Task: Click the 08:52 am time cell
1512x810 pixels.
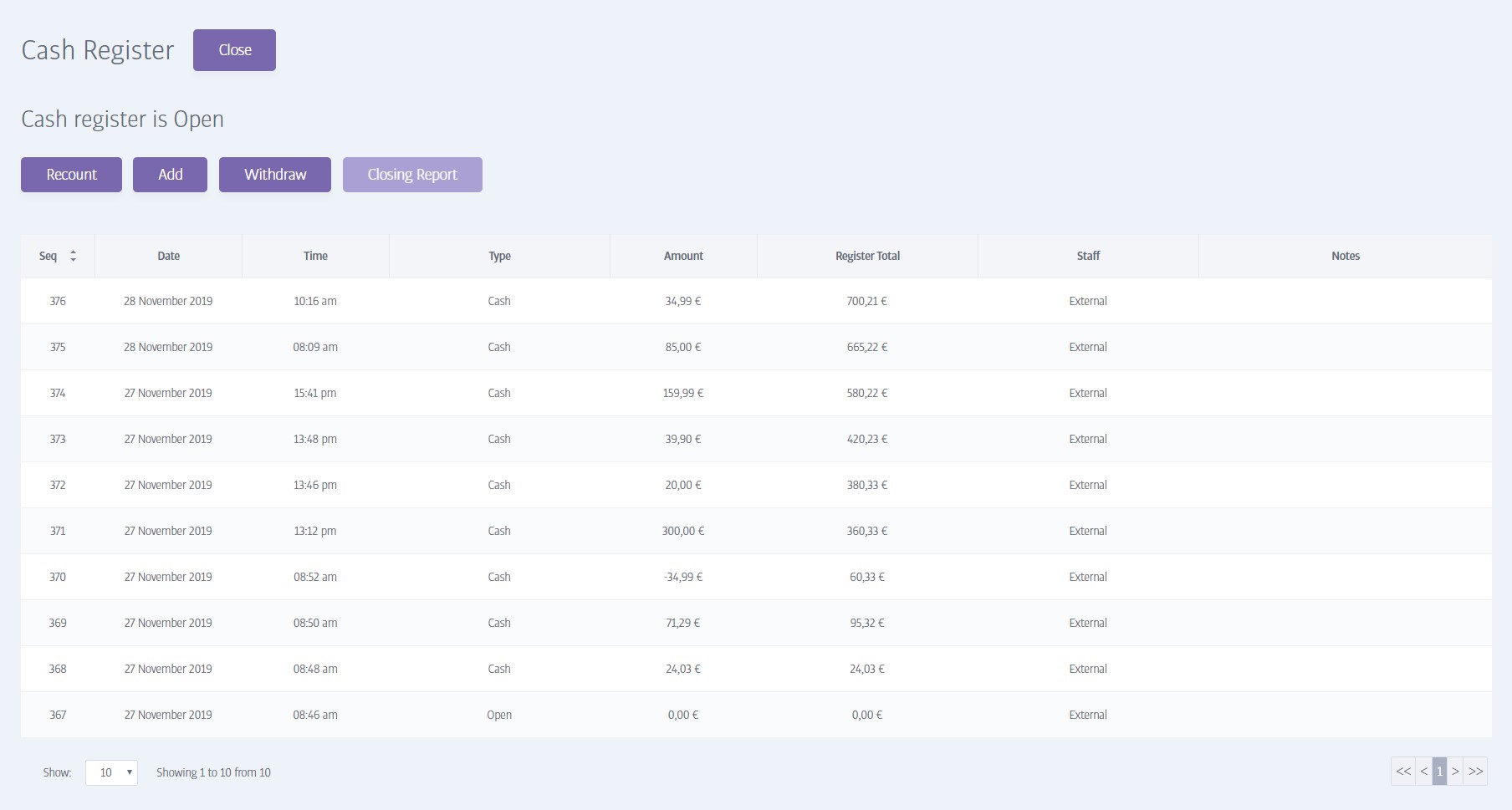Action: (x=315, y=577)
